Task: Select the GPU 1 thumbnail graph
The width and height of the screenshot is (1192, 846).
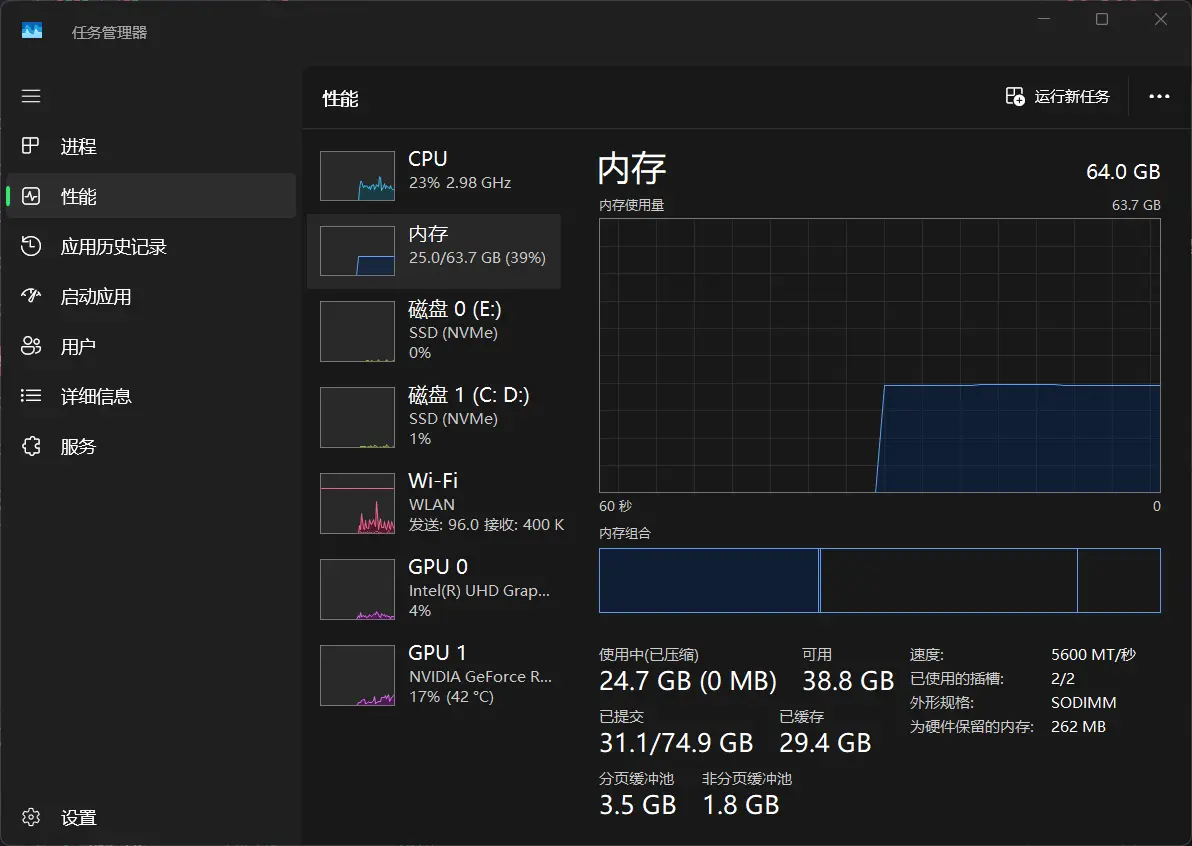Action: point(357,675)
